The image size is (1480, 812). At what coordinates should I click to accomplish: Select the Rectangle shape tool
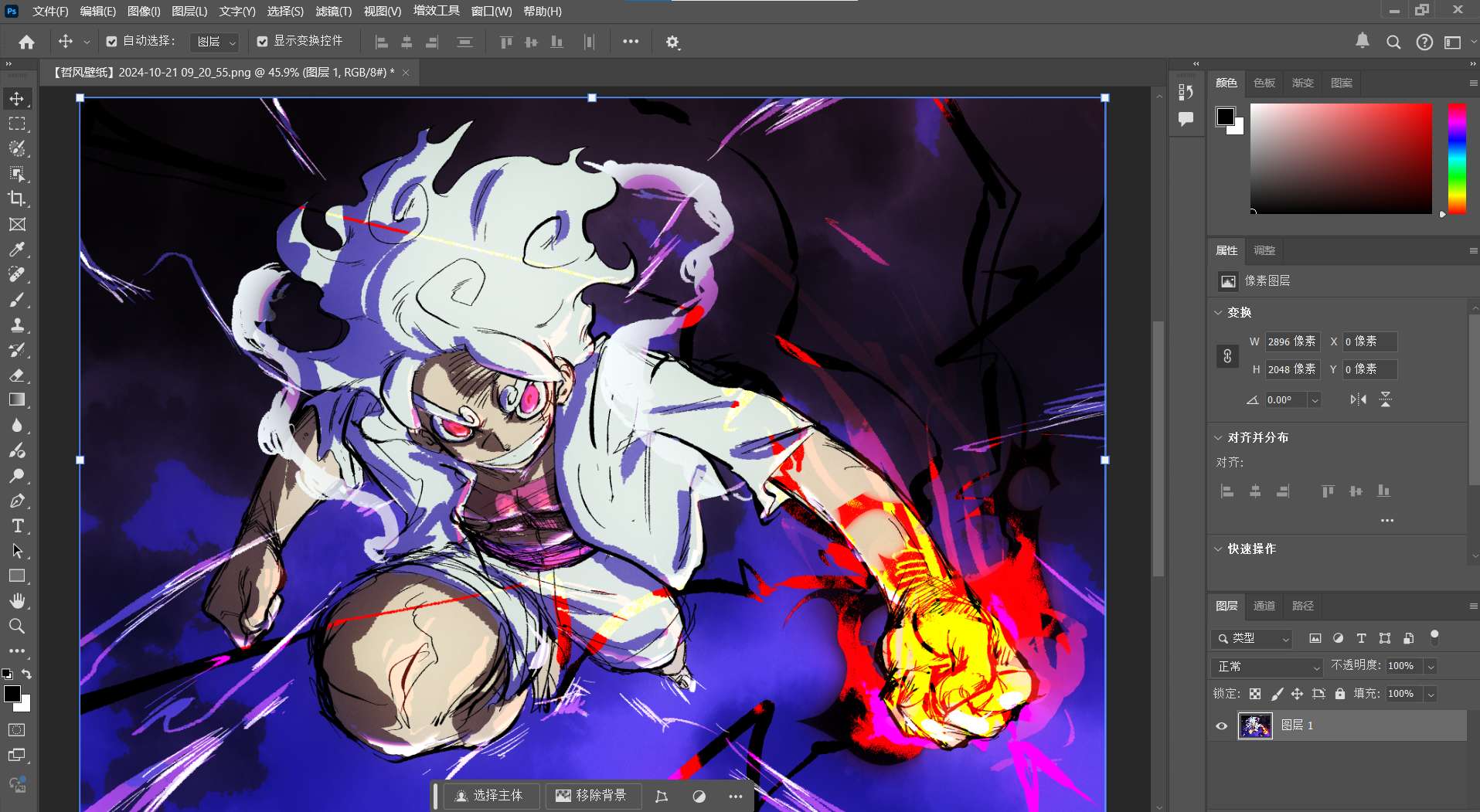click(x=17, y=576)
